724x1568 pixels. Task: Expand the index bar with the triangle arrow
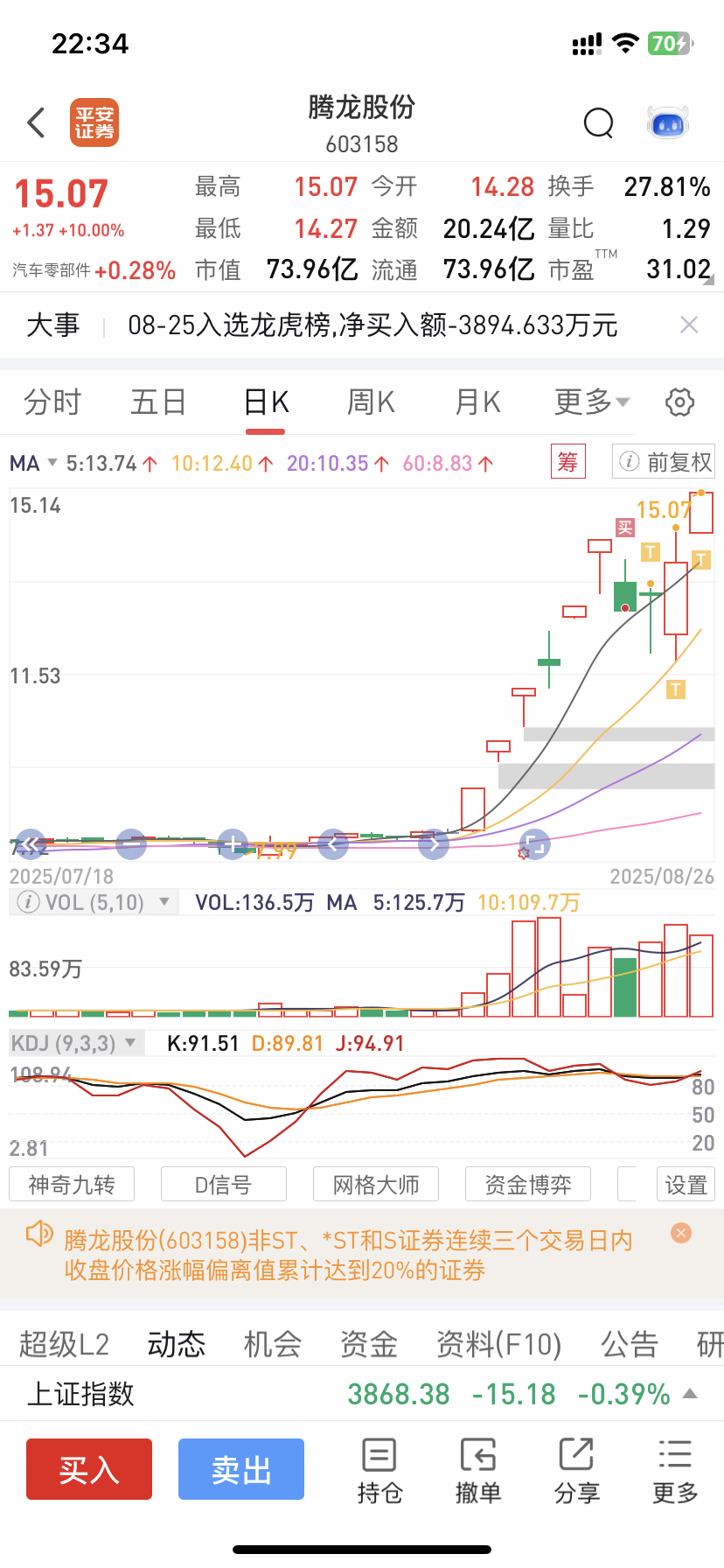690,1393
